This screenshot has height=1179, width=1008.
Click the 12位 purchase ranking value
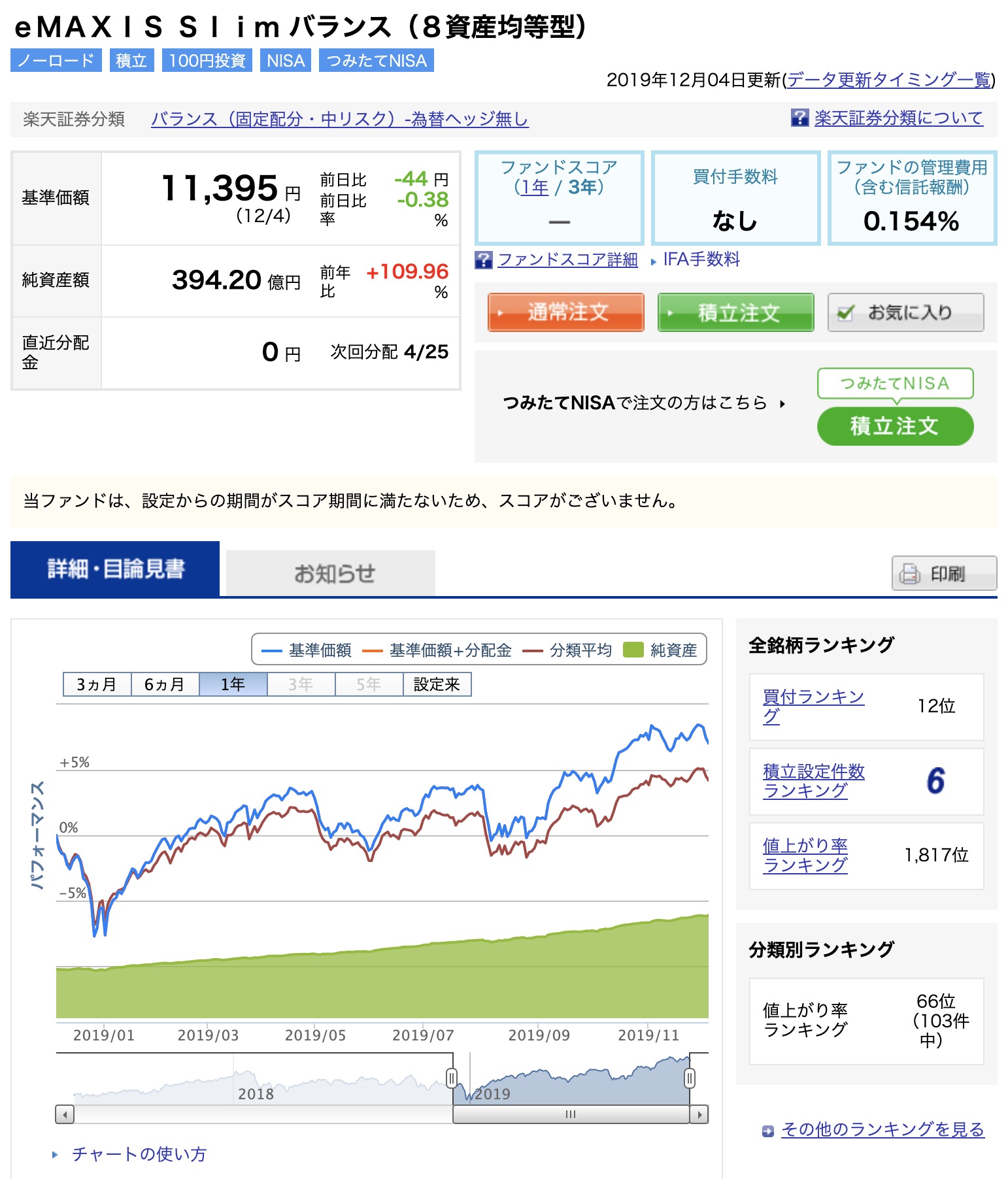click(x=936, y=706)
